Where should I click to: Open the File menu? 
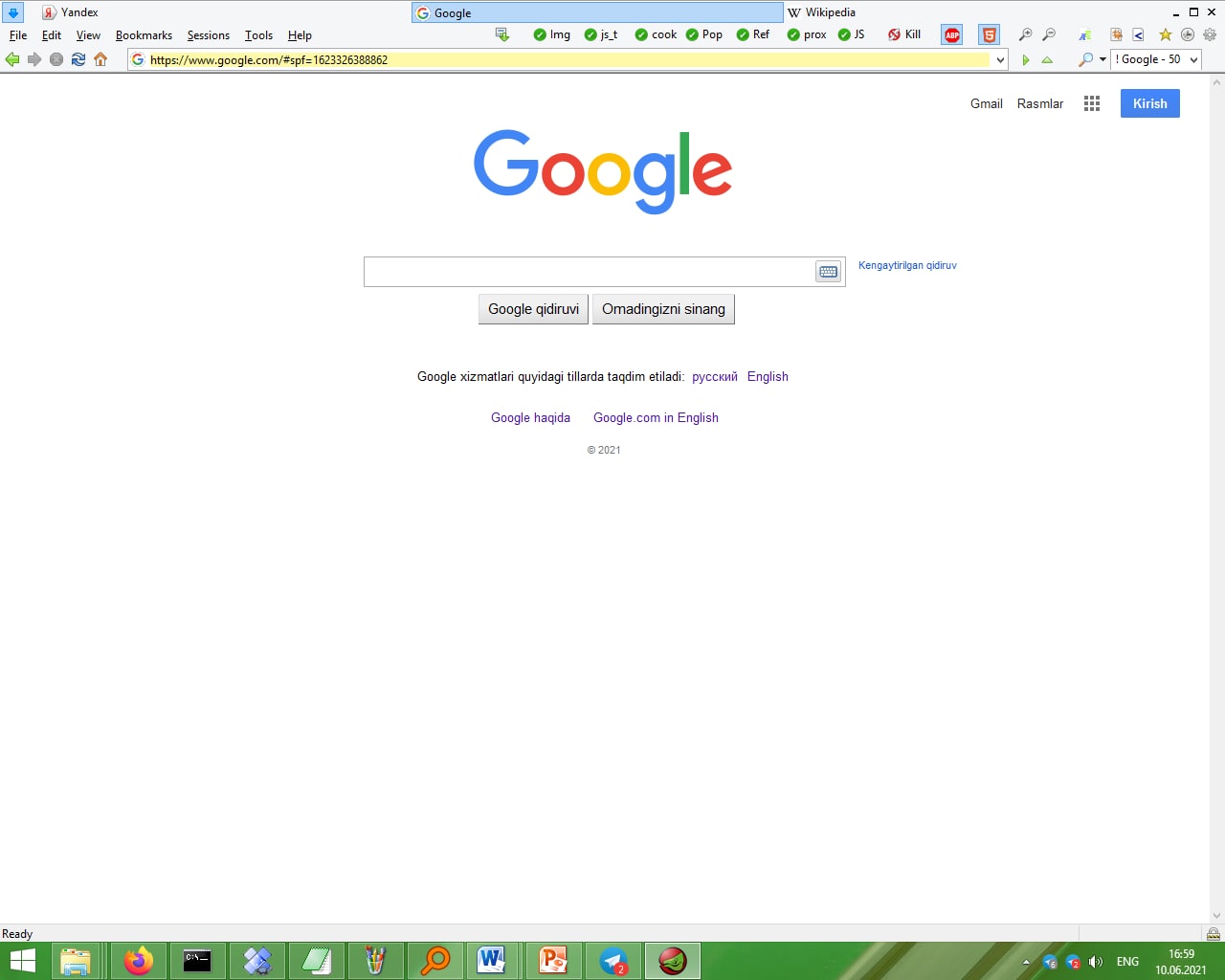point(18,35)
